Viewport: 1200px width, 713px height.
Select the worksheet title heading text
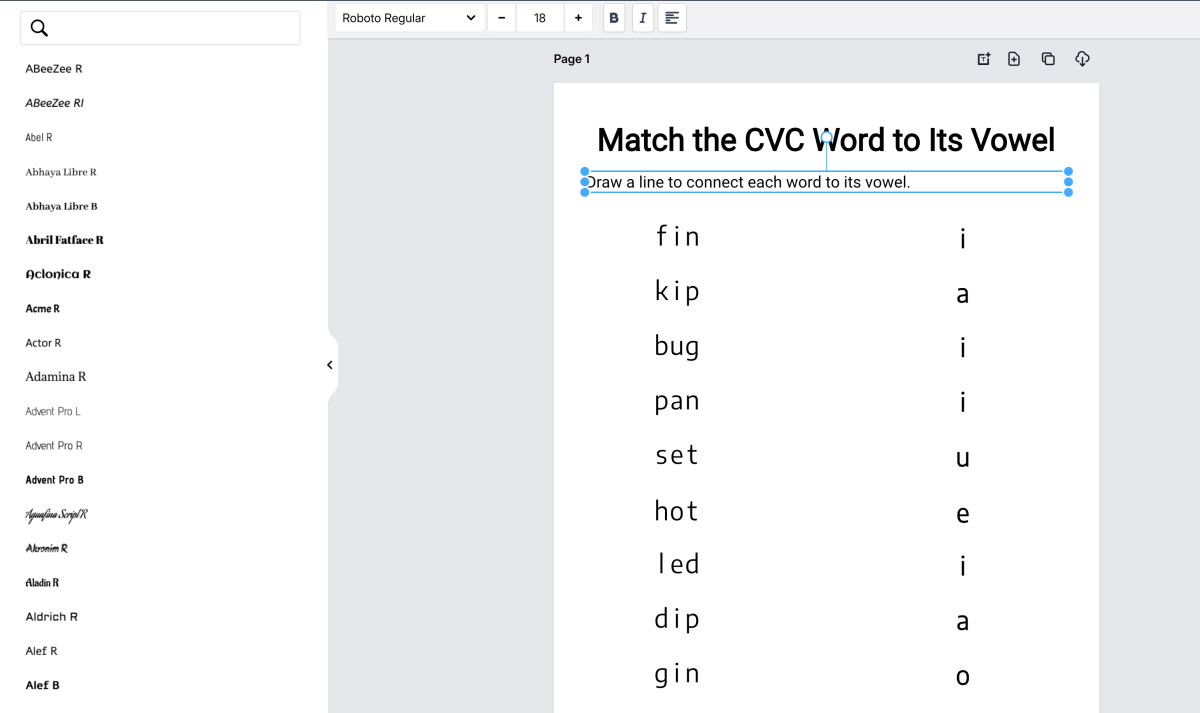[x=826, y=140]
